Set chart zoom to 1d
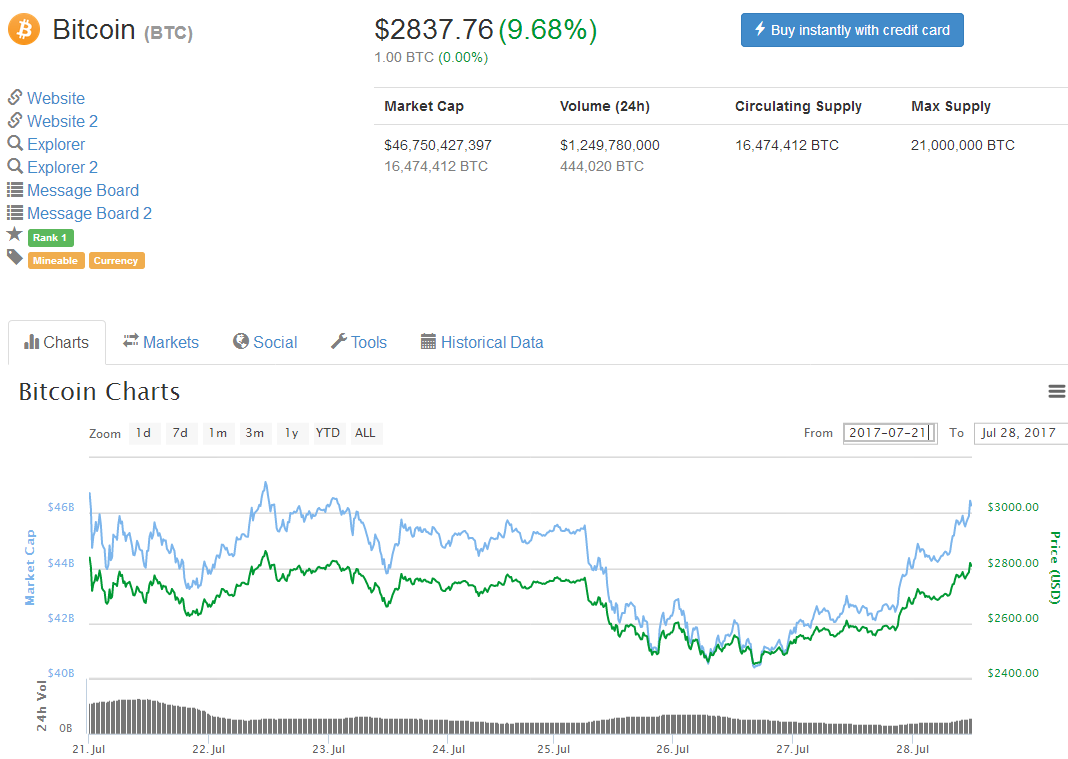This screenshot has width=1068, height=759. pos(144,433)
